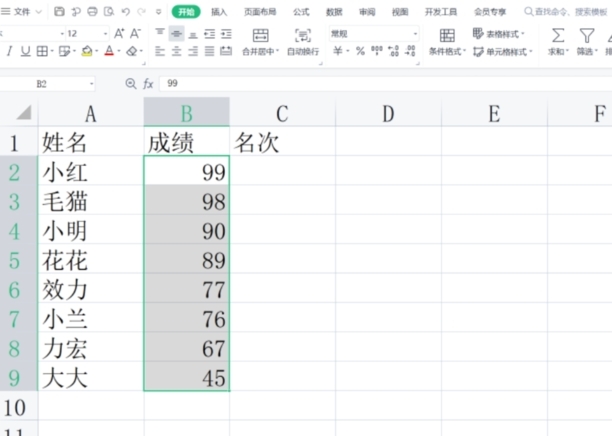Toggle middle vertical alignment
This screenshot has height=436, width=612.
(x=176, y=34)
